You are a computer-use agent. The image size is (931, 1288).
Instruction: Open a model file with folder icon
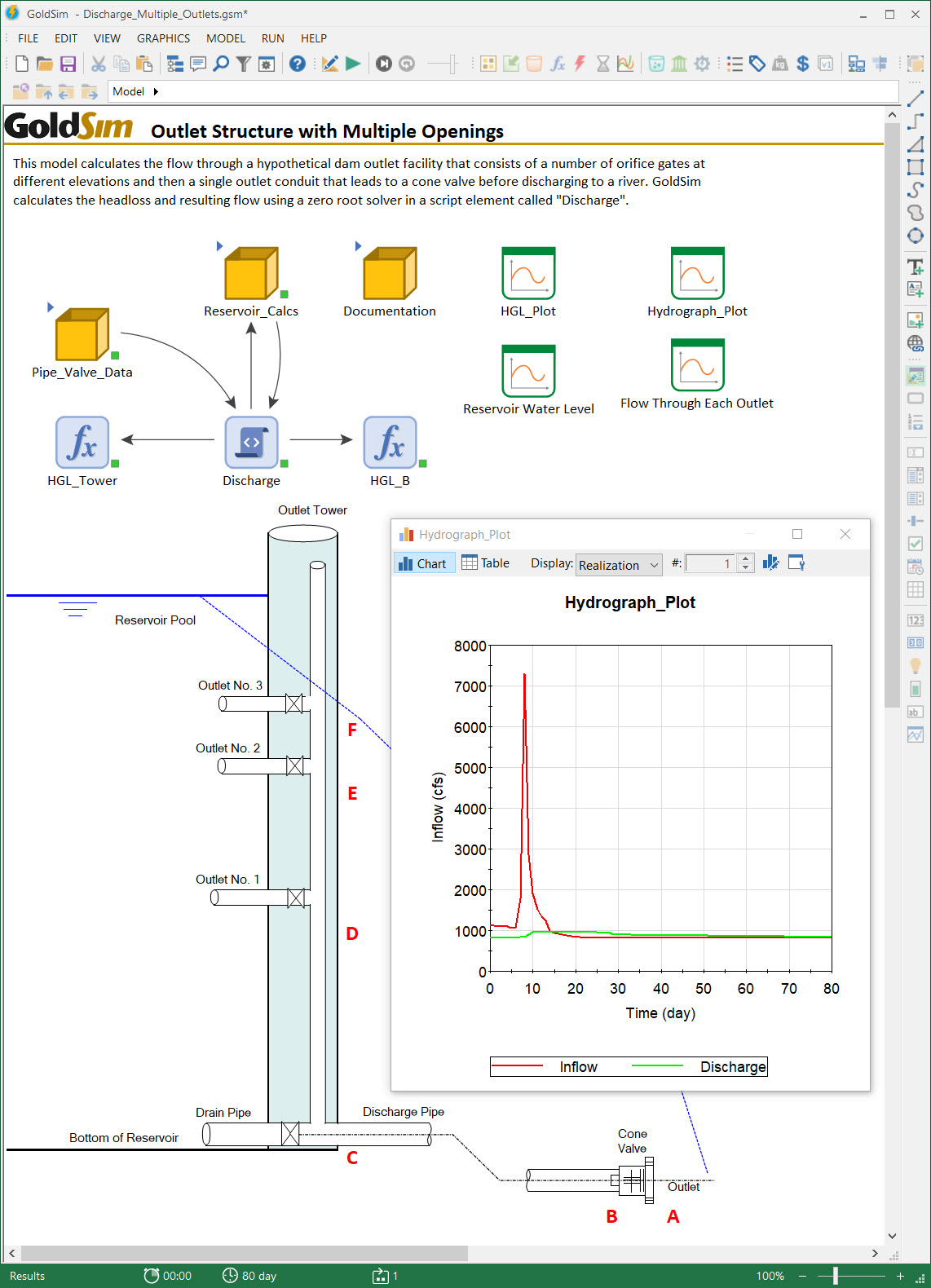pyautogui.click(x=45, y=64)
